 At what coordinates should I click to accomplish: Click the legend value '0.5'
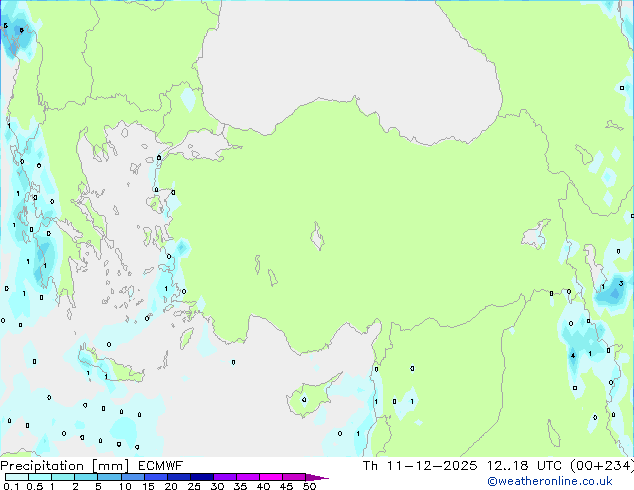[34, 486]
